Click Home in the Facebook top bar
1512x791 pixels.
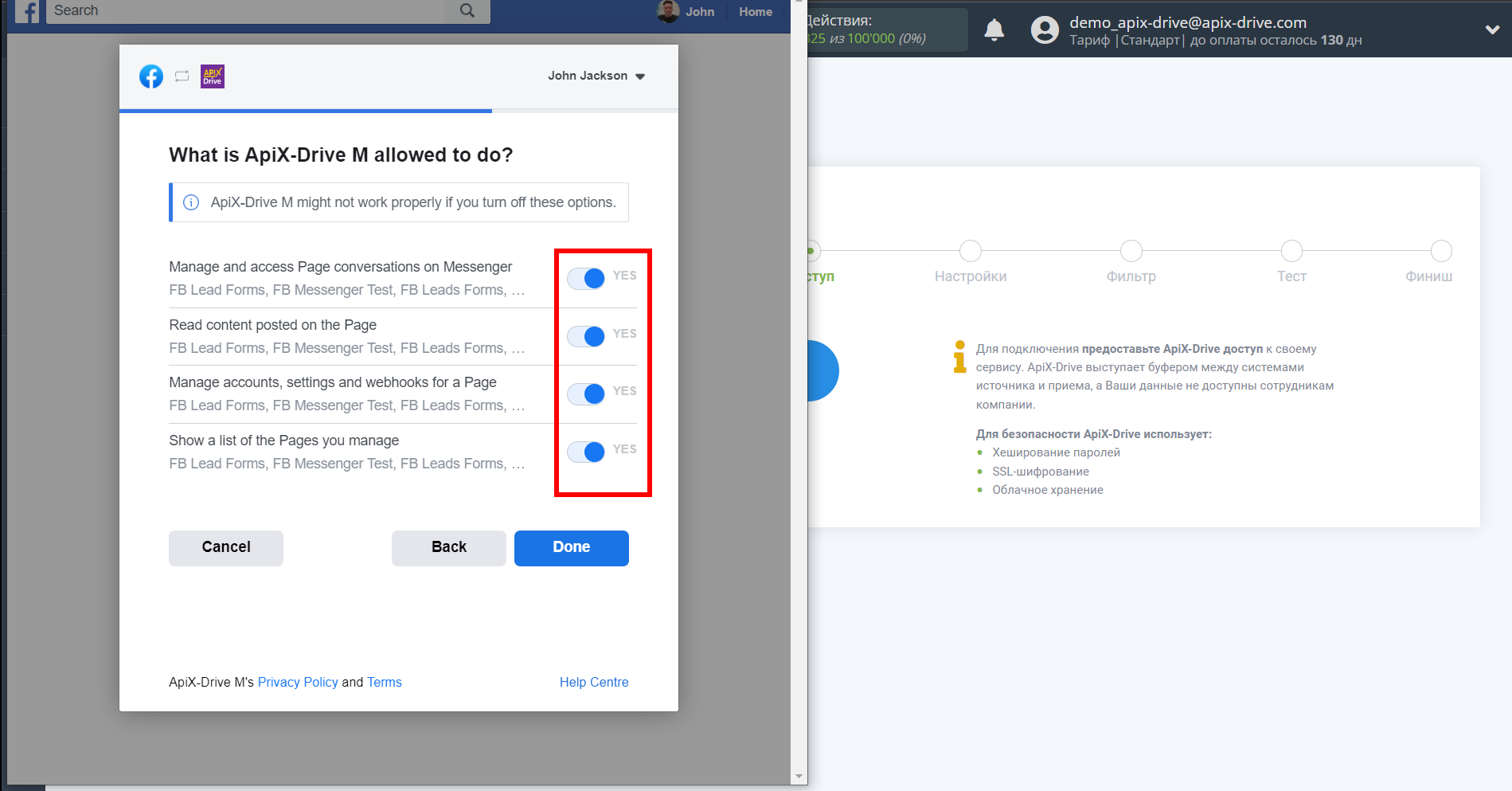pos(756,12)
